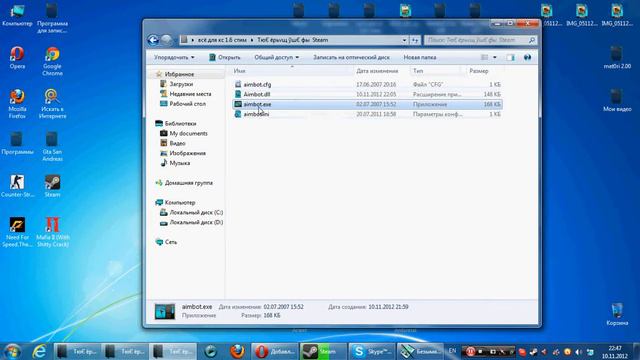Select the Need For Speed desktop shortcut
This screenshot has width=640, height=360.
click(17, 232)
